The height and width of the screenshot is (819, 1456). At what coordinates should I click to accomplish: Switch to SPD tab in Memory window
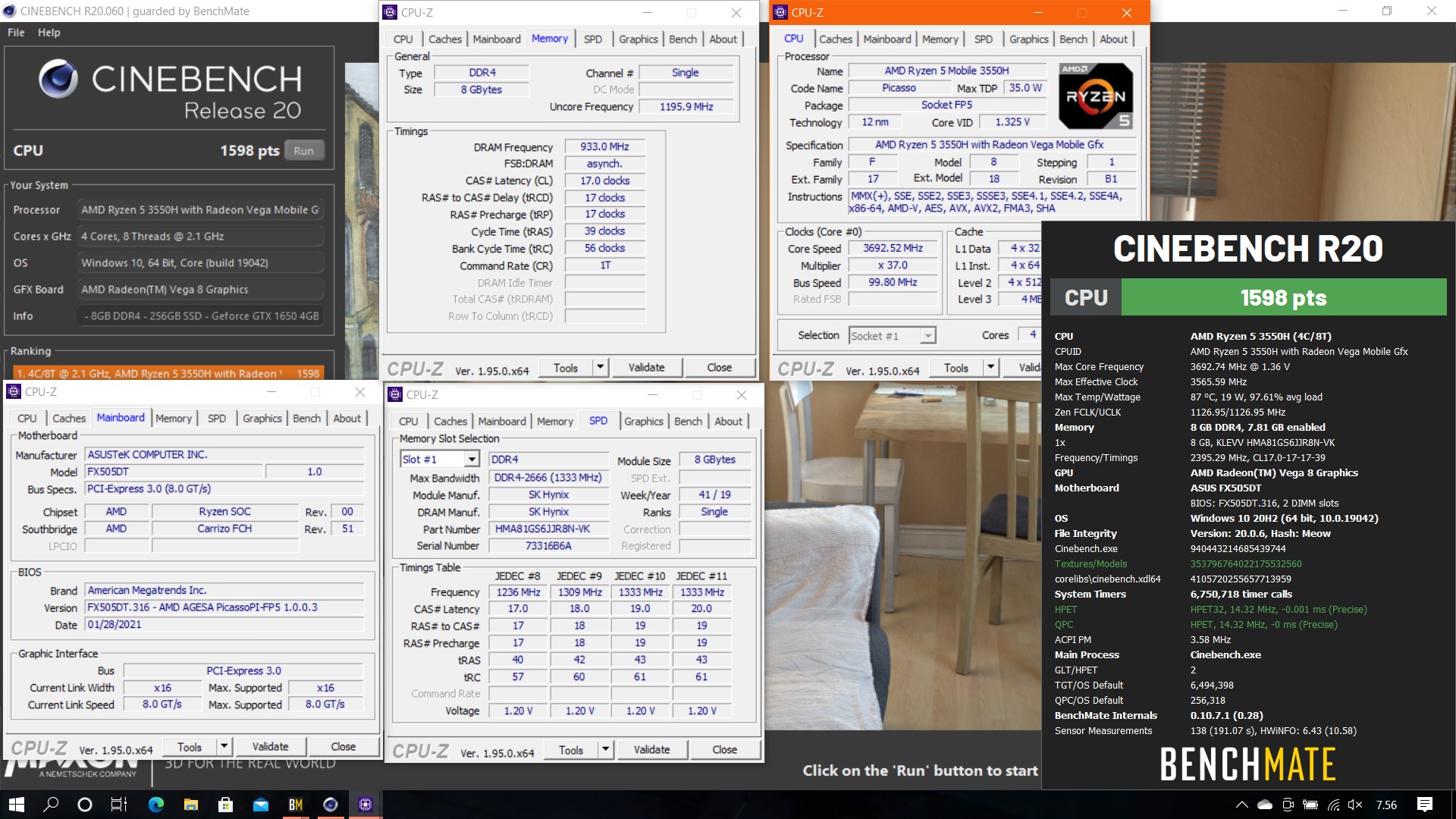tap(593, 39)
